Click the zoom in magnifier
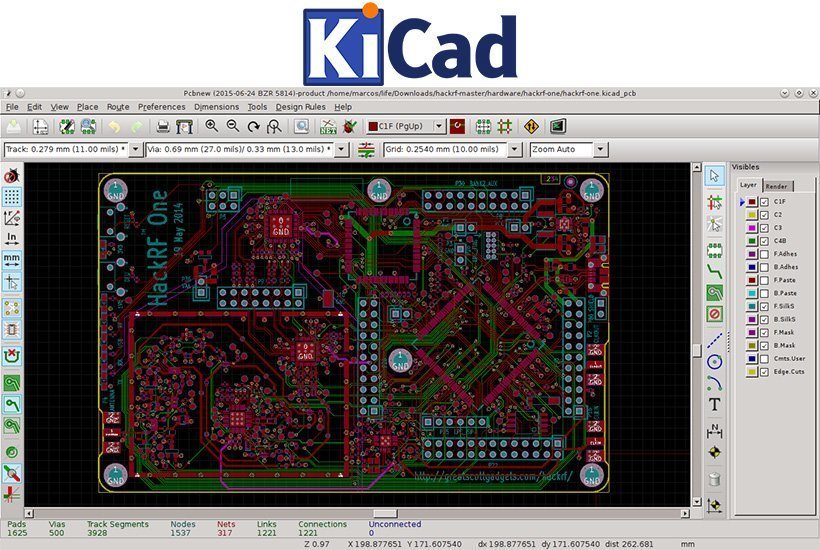Image resolution: width=820 pixels, height=550 pixels. [x=211, y=127]
